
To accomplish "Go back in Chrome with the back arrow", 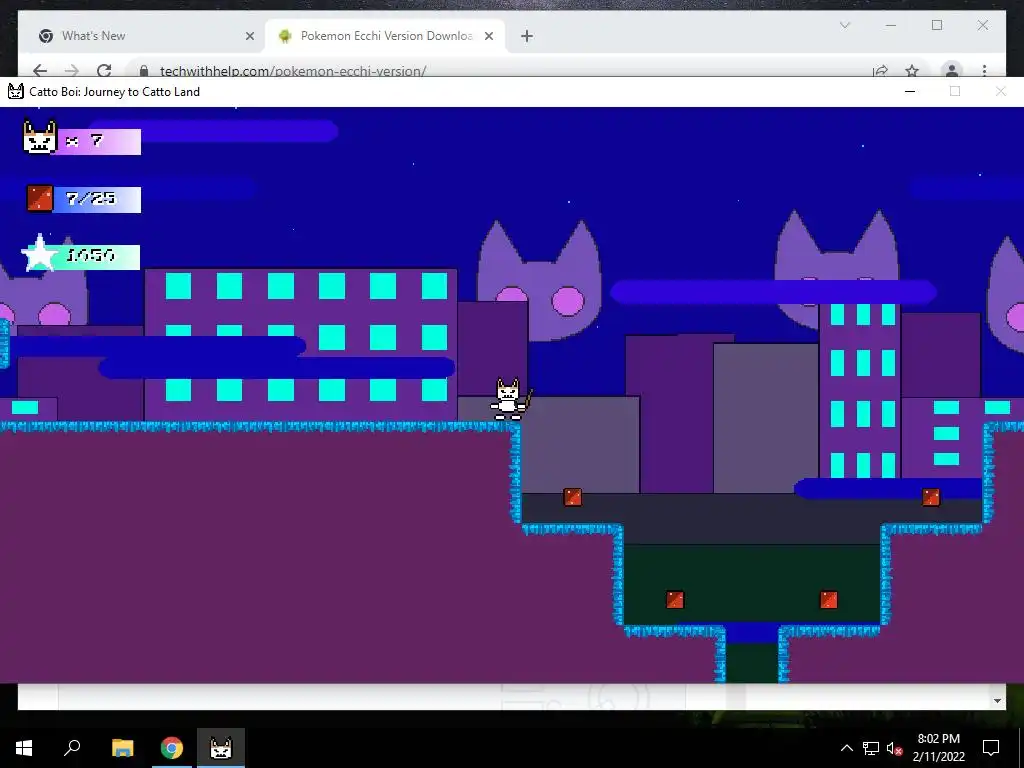I will coord(40,71).
